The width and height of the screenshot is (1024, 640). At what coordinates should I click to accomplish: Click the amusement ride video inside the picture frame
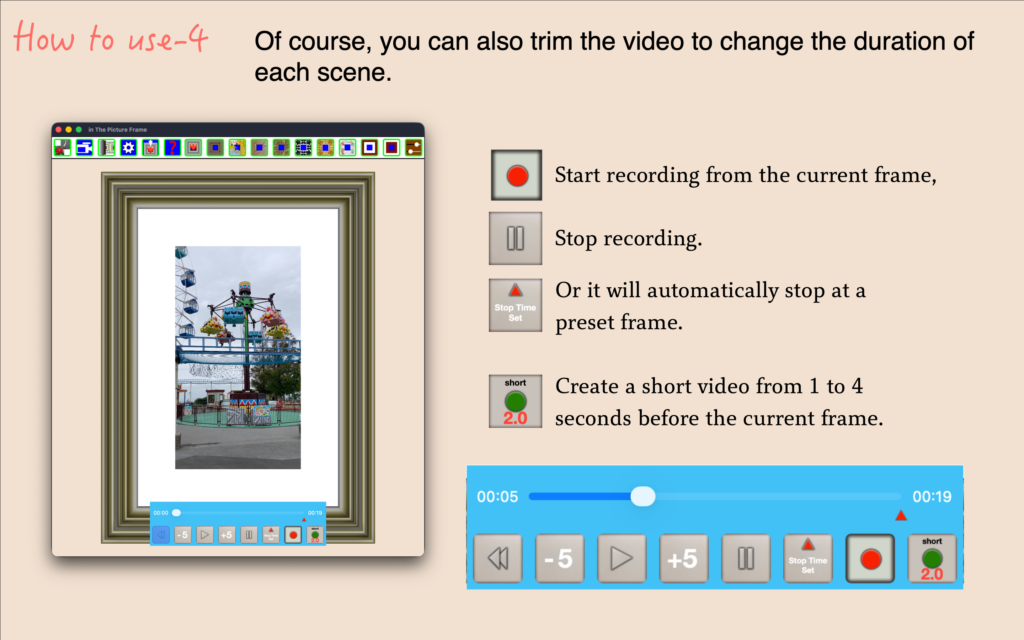click(238, 357)
